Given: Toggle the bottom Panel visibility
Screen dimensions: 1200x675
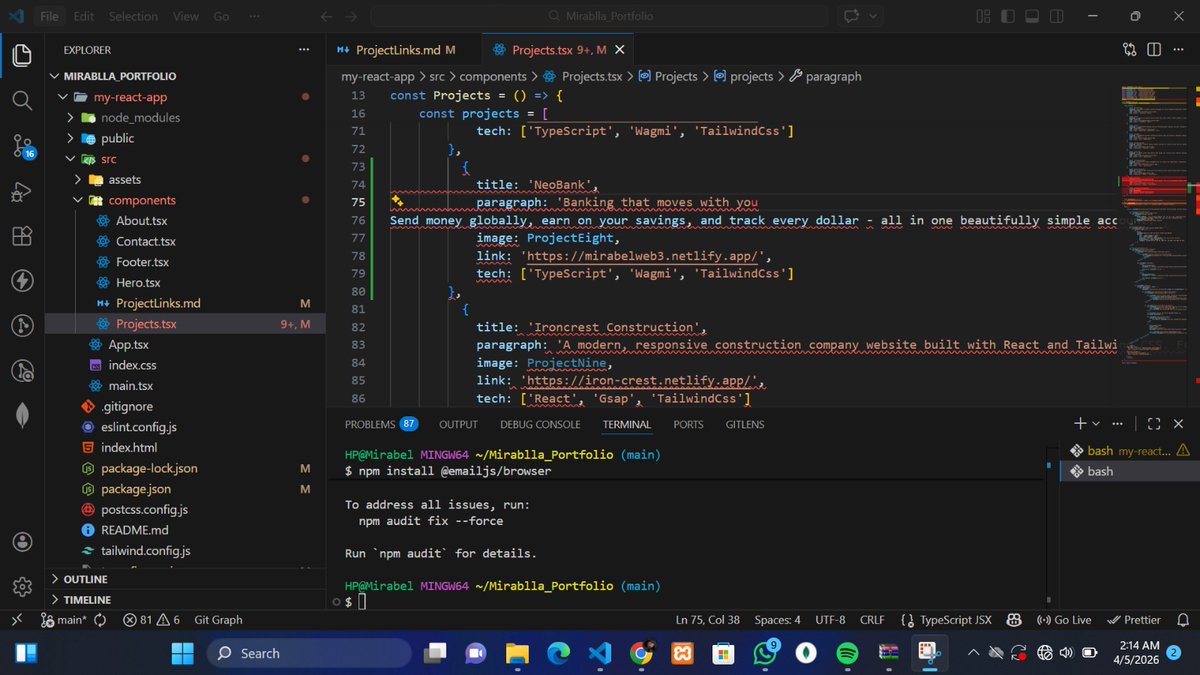Looking at the screenshot, I should (x=1032, y=16).
